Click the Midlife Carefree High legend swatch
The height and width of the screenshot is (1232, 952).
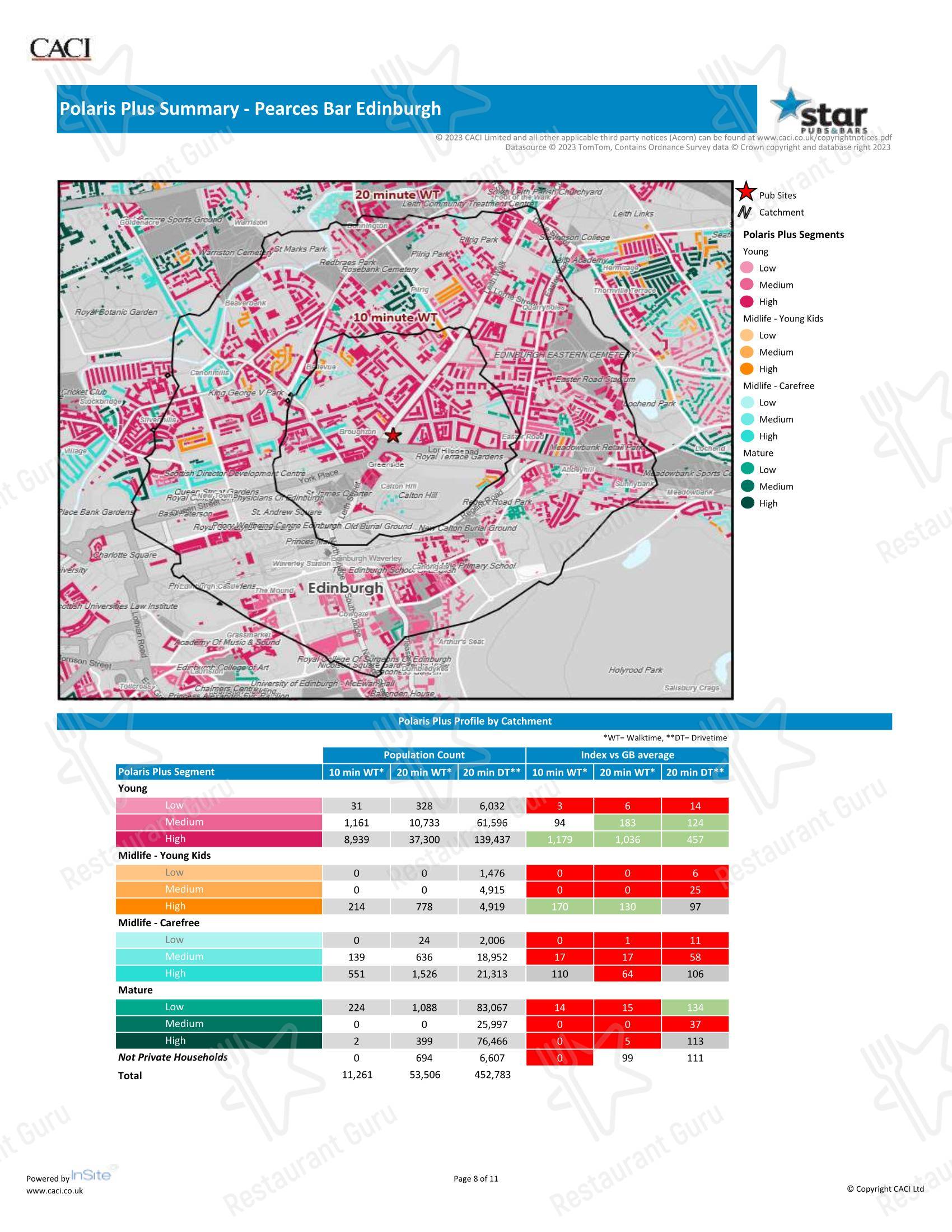click(747, 436)
